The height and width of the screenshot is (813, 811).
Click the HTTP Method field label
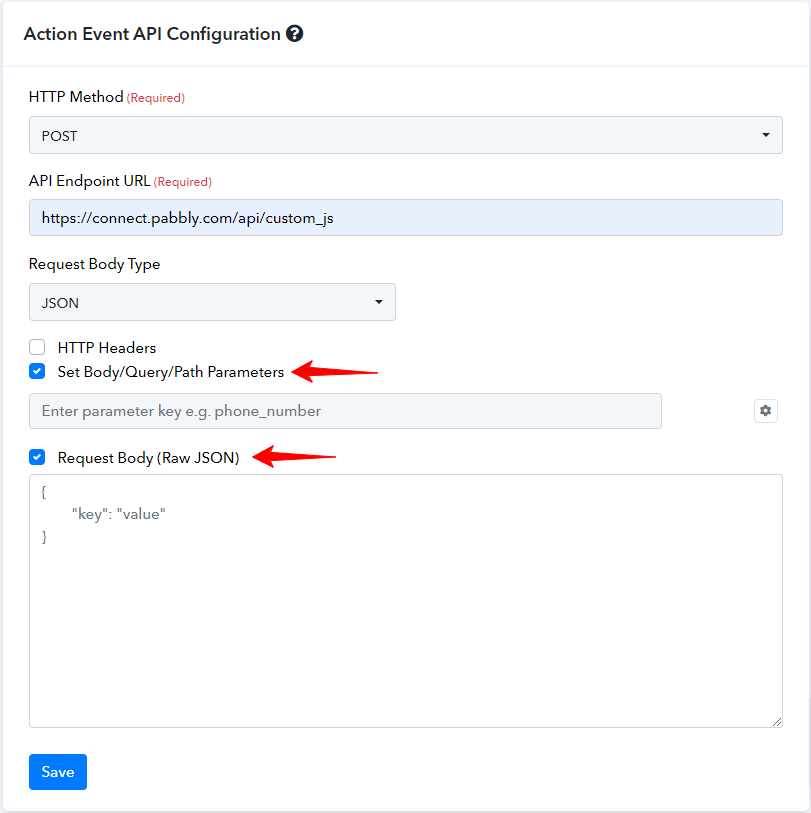(76, 97)
